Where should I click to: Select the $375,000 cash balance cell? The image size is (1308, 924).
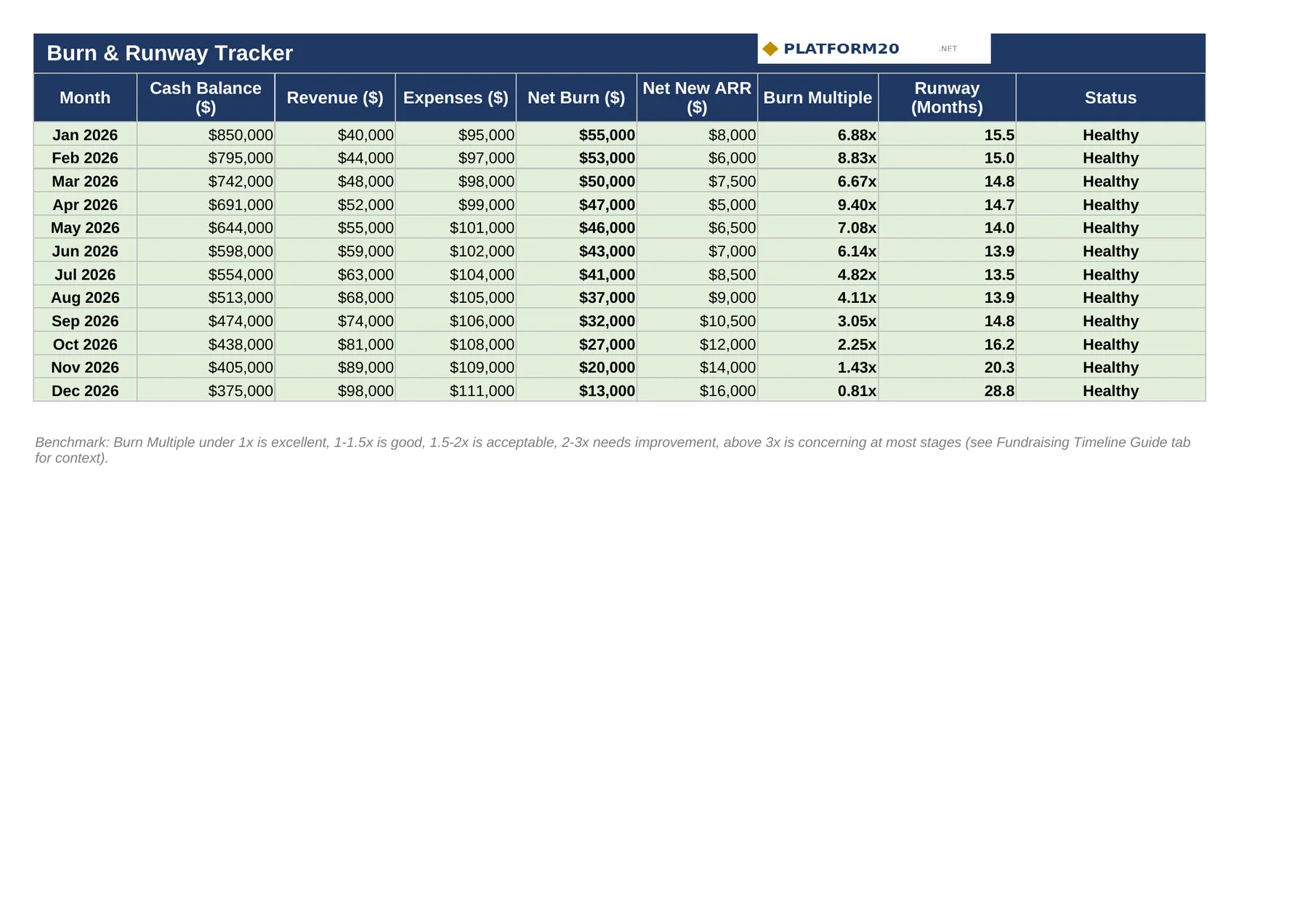click(x=206, y=390)
